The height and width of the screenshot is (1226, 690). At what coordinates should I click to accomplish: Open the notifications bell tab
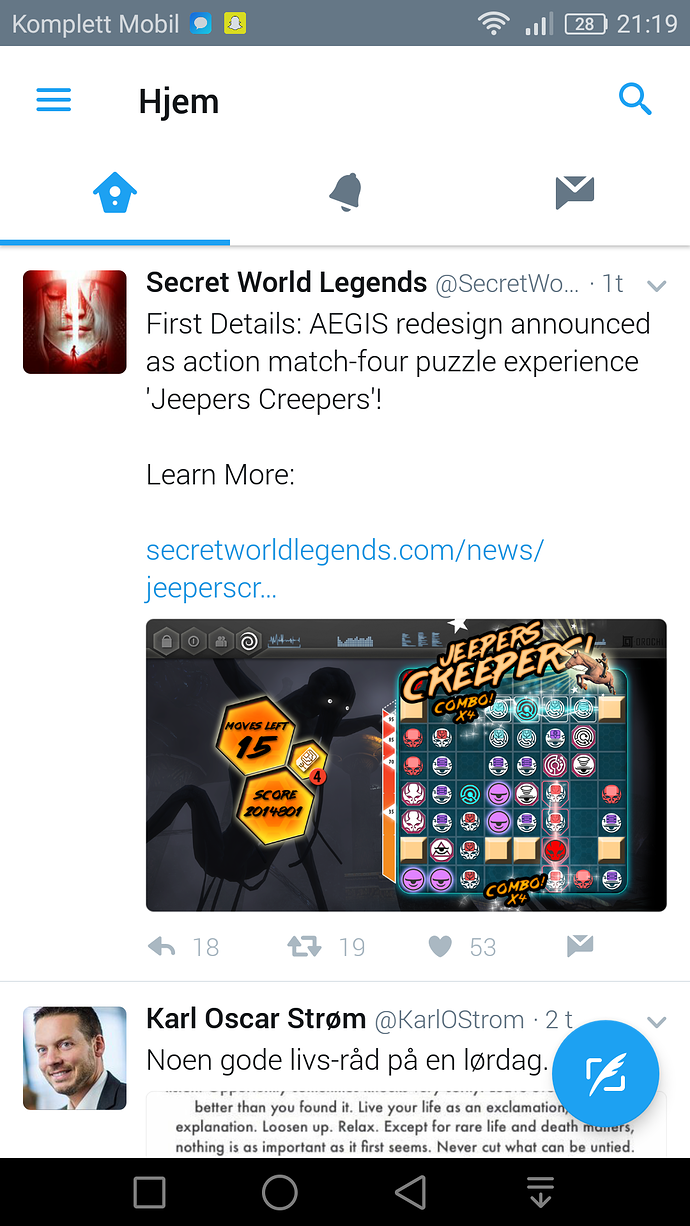[x=345, y=192]
